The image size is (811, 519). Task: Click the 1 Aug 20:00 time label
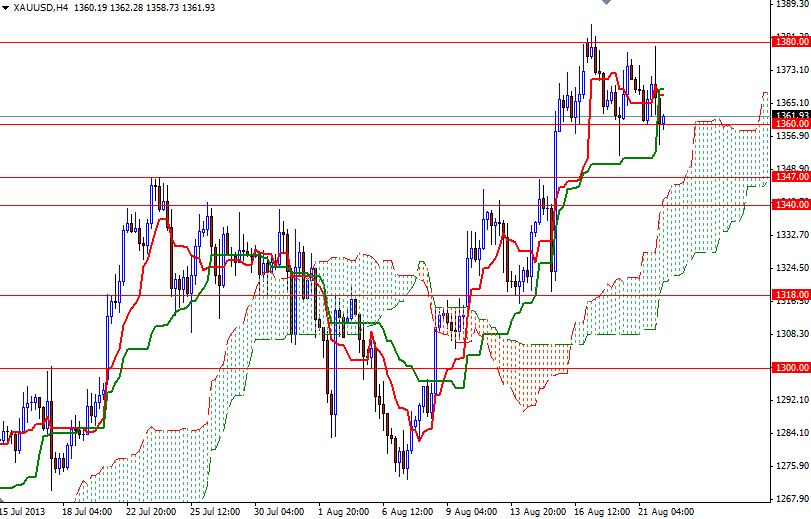[343, 512]
